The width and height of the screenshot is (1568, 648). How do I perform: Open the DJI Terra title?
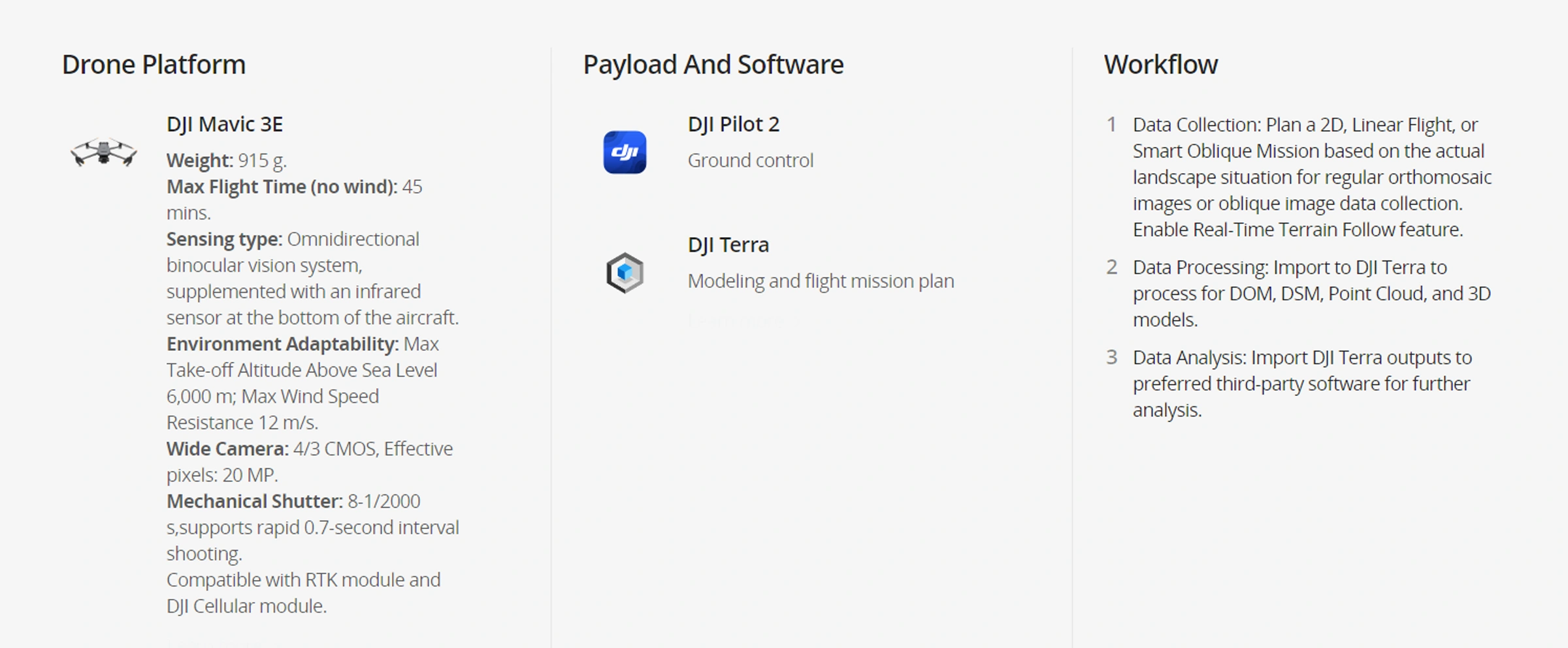[728, 244]
